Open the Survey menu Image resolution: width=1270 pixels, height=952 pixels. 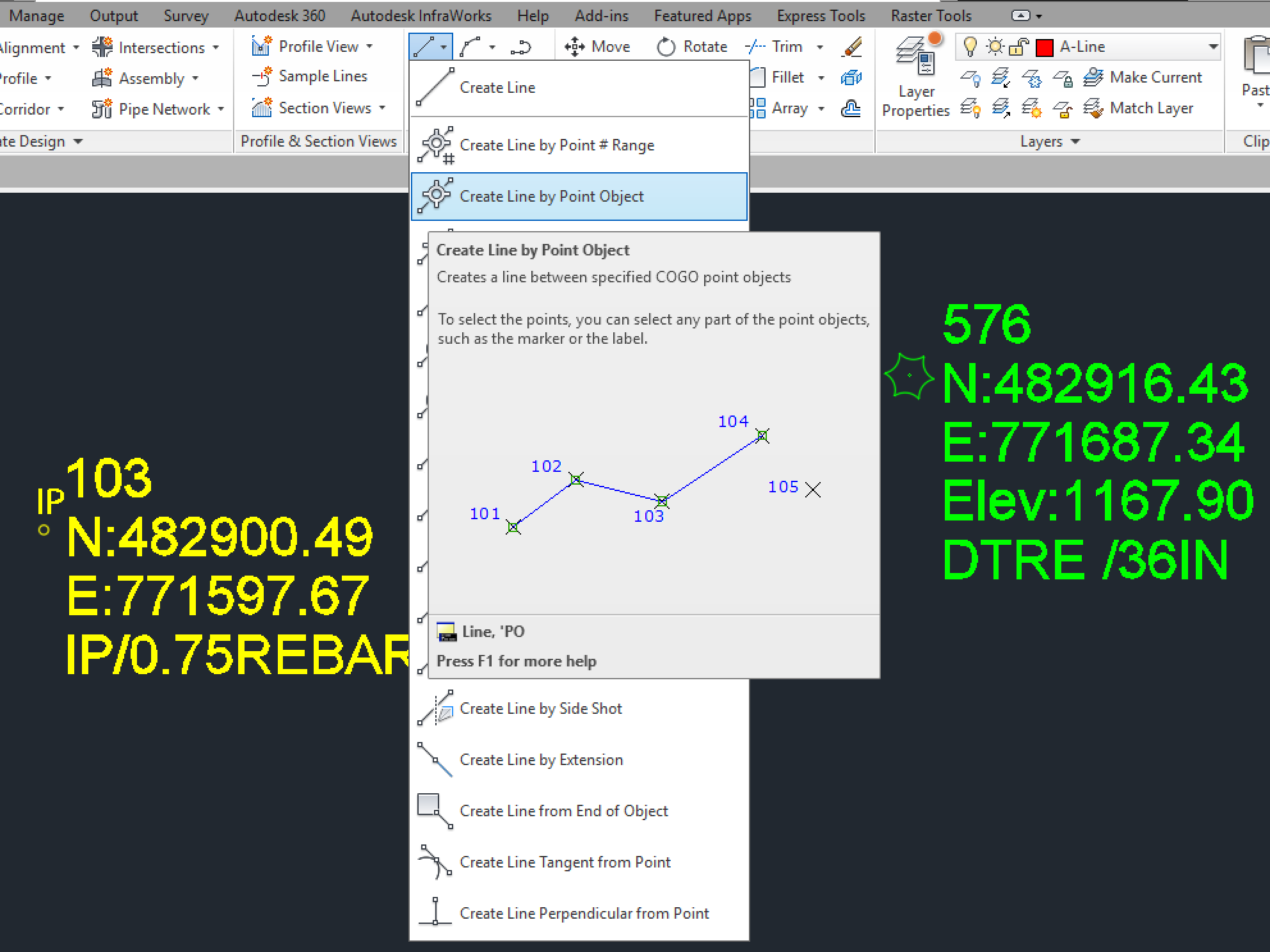pyautogui.click(x=186, y=15)
